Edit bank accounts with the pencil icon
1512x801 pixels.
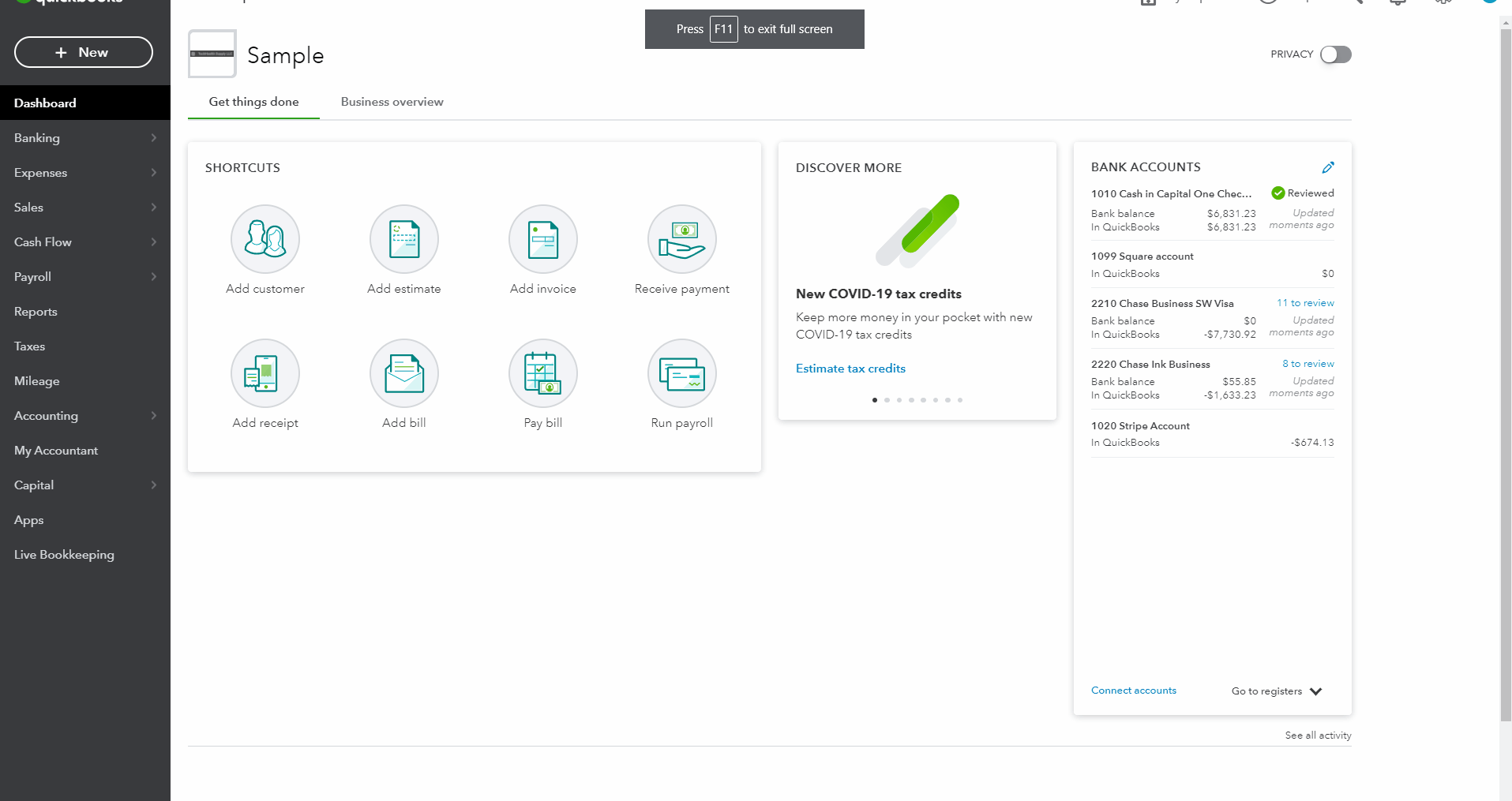coord(1328,167)
